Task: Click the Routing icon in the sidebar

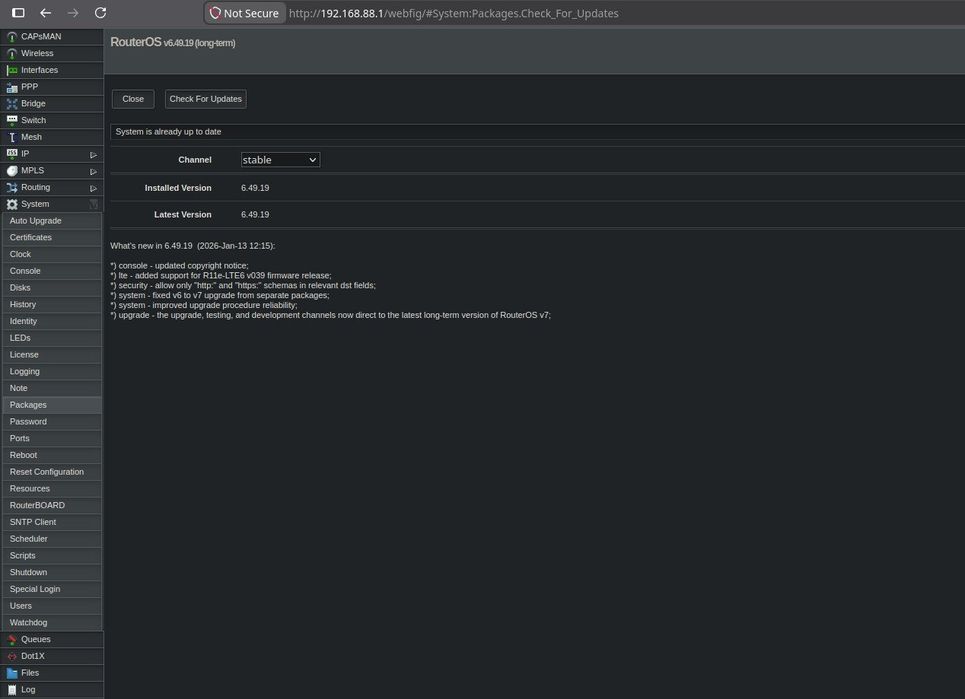Action: 12,188
